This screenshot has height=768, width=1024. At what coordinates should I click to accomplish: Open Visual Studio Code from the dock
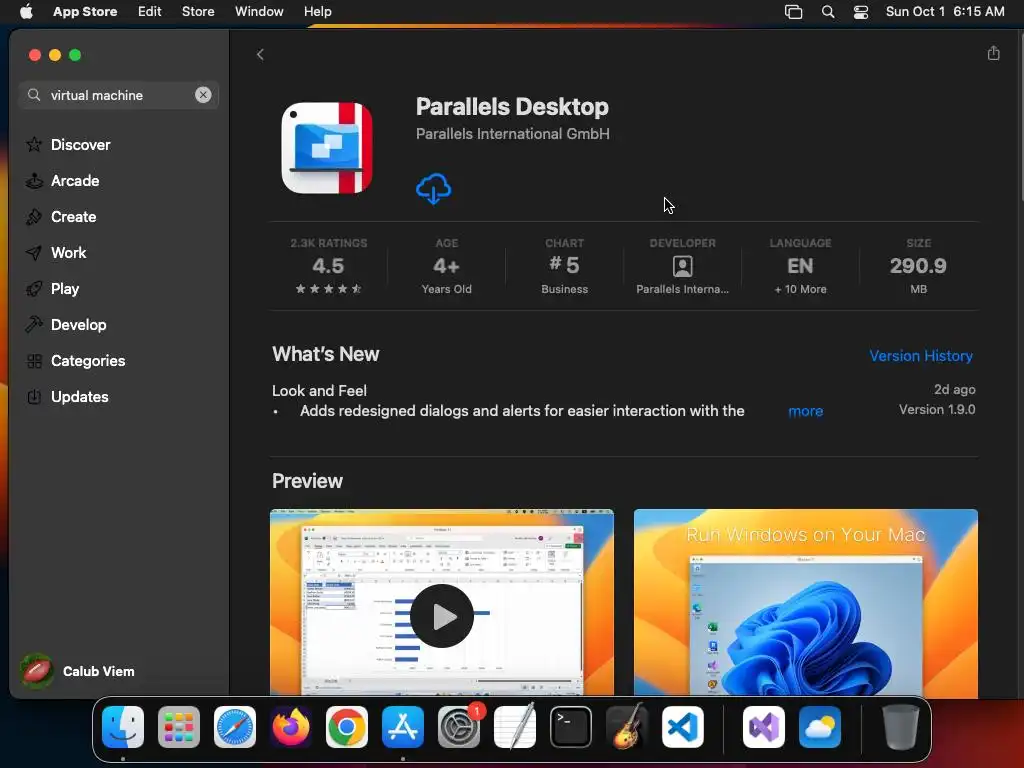tap(682, 727)
